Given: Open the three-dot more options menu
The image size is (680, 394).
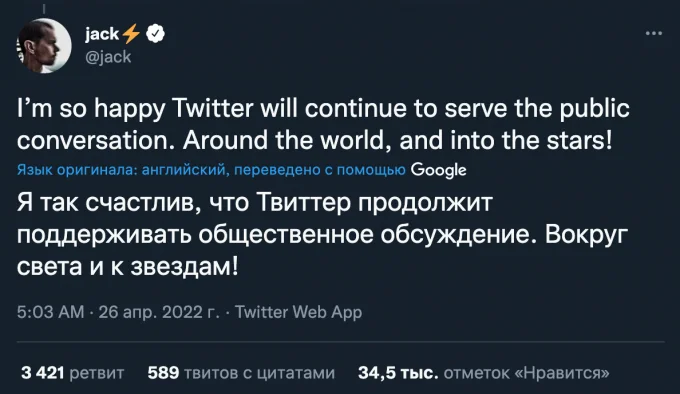Looking at the screenshot, I should [654, 33].
